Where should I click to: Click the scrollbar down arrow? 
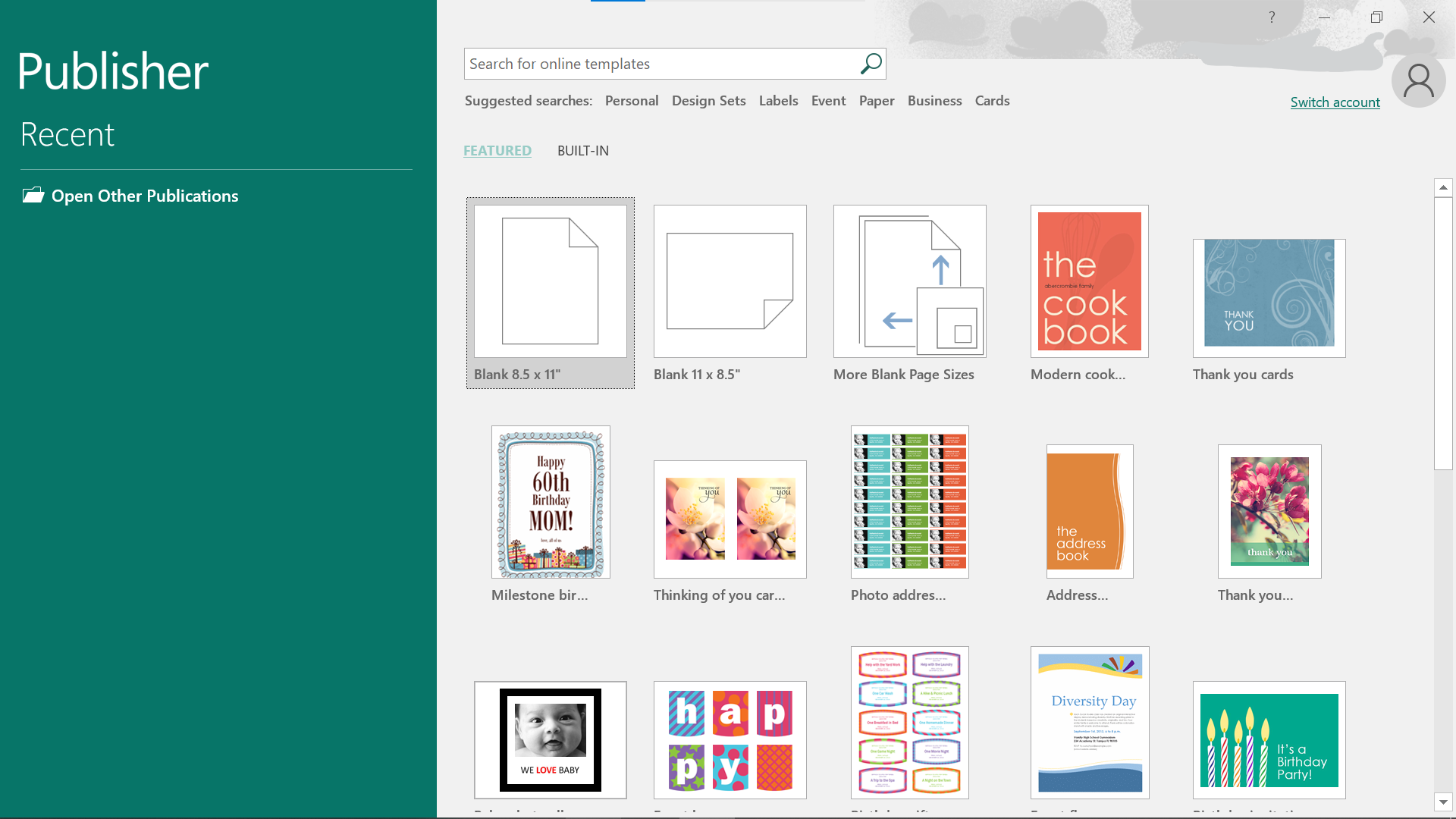[1443, 802]
